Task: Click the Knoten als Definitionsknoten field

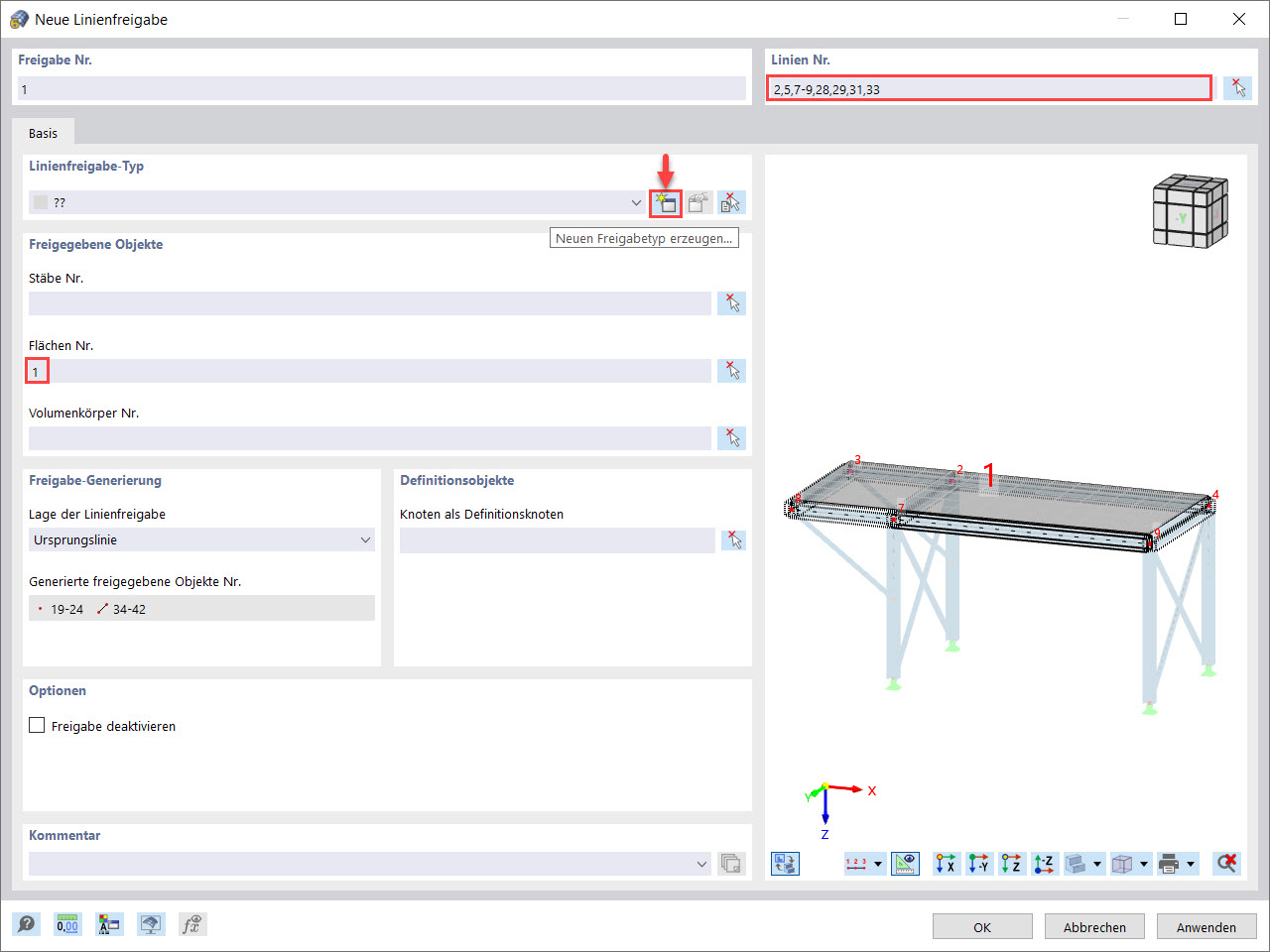Action: click(558, 540)
